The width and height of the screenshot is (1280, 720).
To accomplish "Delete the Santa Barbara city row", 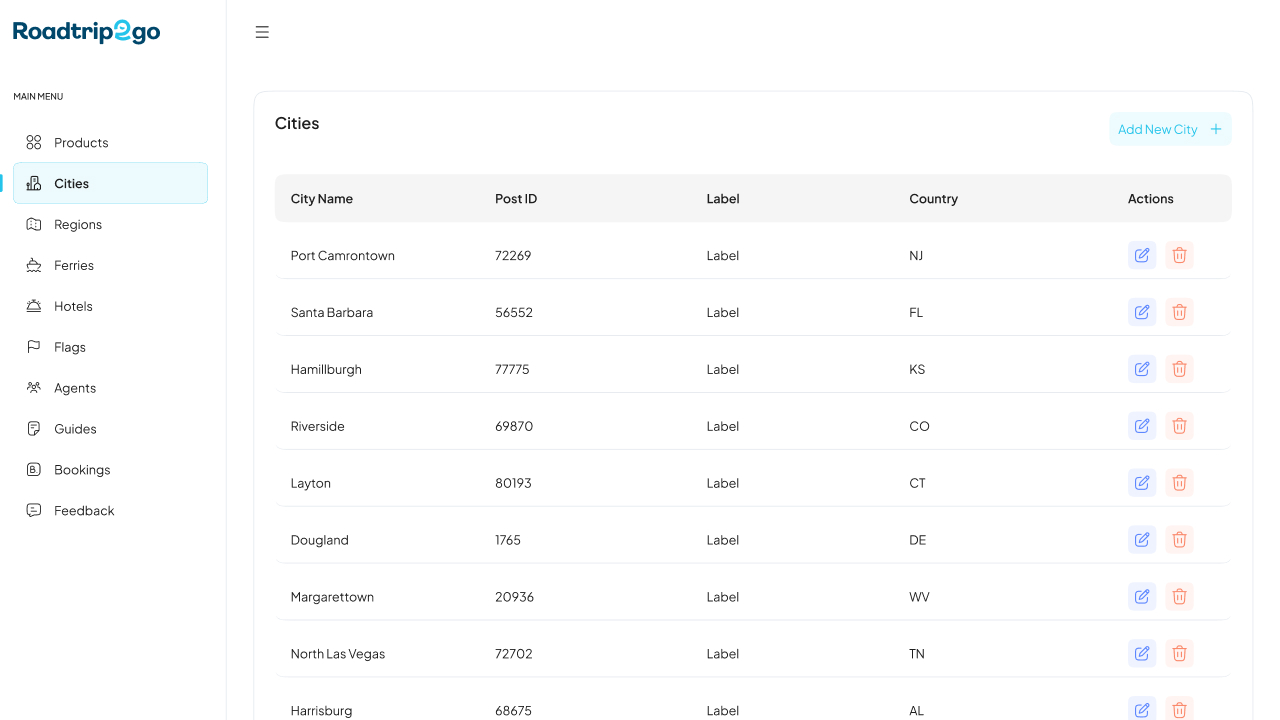I will [1179, 312].
